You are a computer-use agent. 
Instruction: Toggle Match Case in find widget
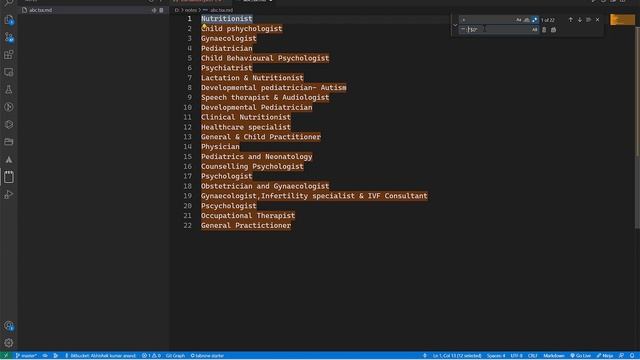(518, 20)
